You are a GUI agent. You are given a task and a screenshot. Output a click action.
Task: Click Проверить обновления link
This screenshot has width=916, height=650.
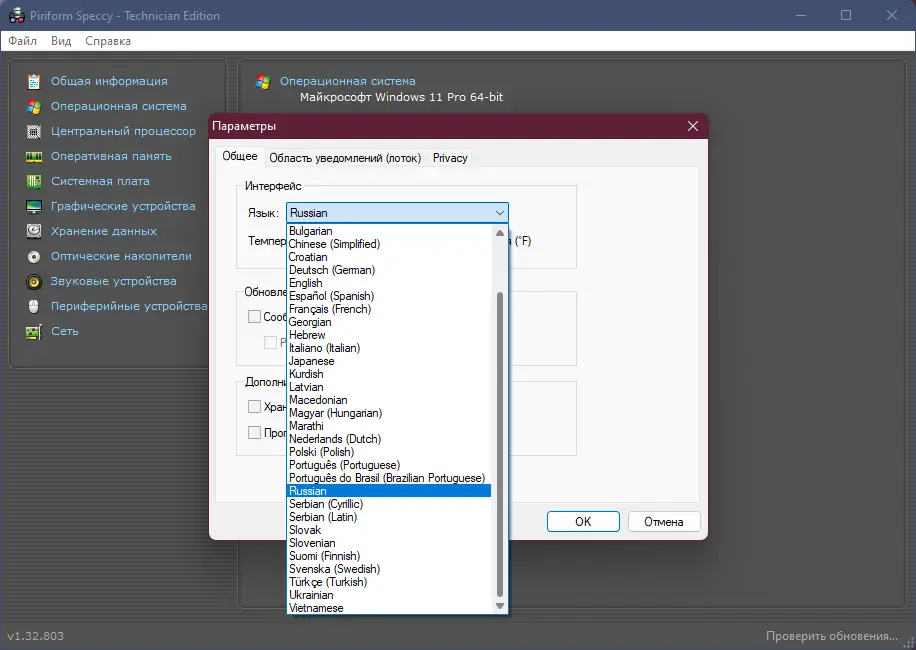tap(831, 636)
